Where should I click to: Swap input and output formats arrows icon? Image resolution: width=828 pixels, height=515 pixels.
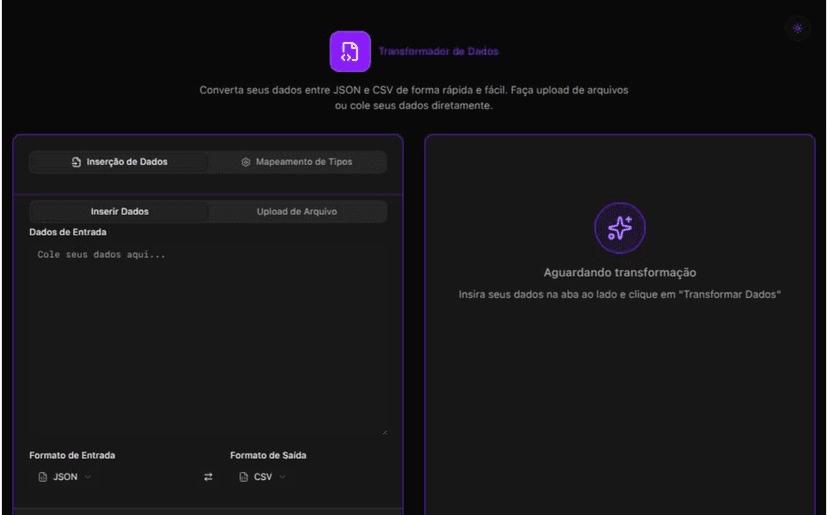208,477
